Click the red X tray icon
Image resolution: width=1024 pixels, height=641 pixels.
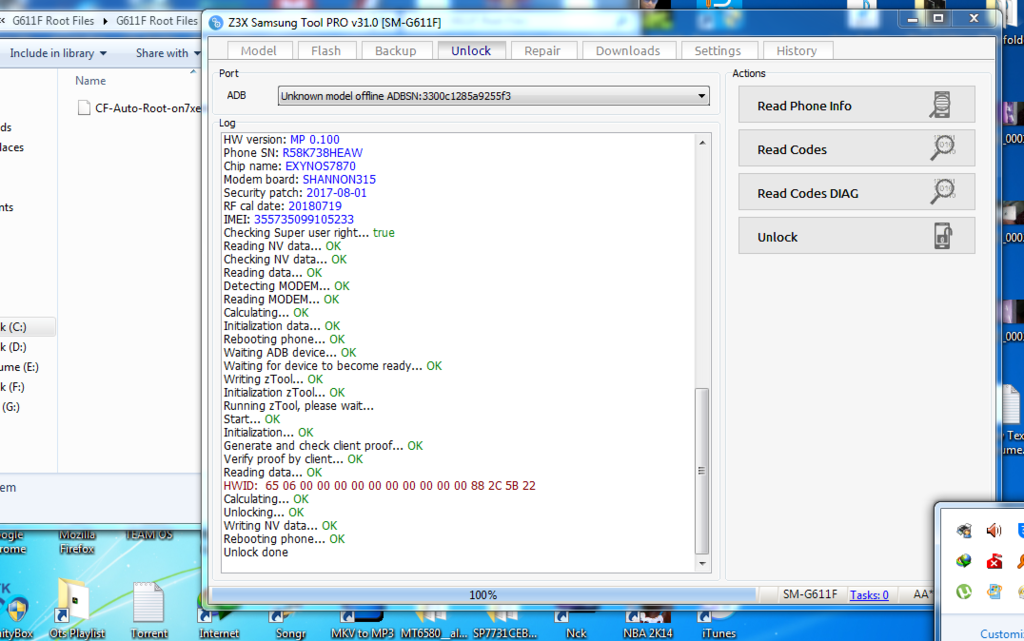click(994, 561)
